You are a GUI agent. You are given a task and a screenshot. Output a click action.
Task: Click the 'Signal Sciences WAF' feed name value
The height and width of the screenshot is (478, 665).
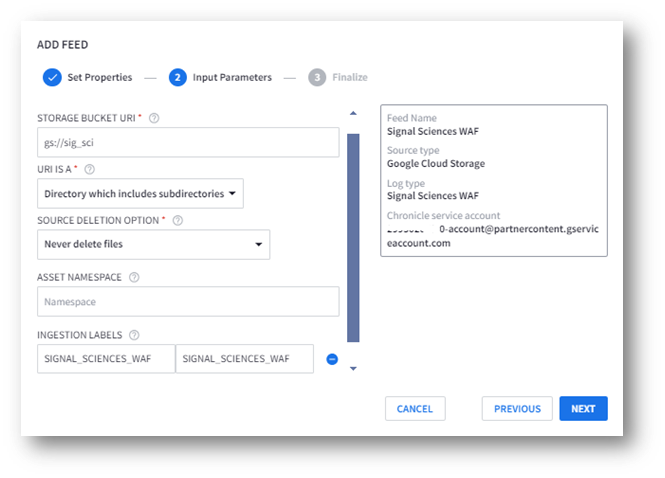tap(433, 131)
